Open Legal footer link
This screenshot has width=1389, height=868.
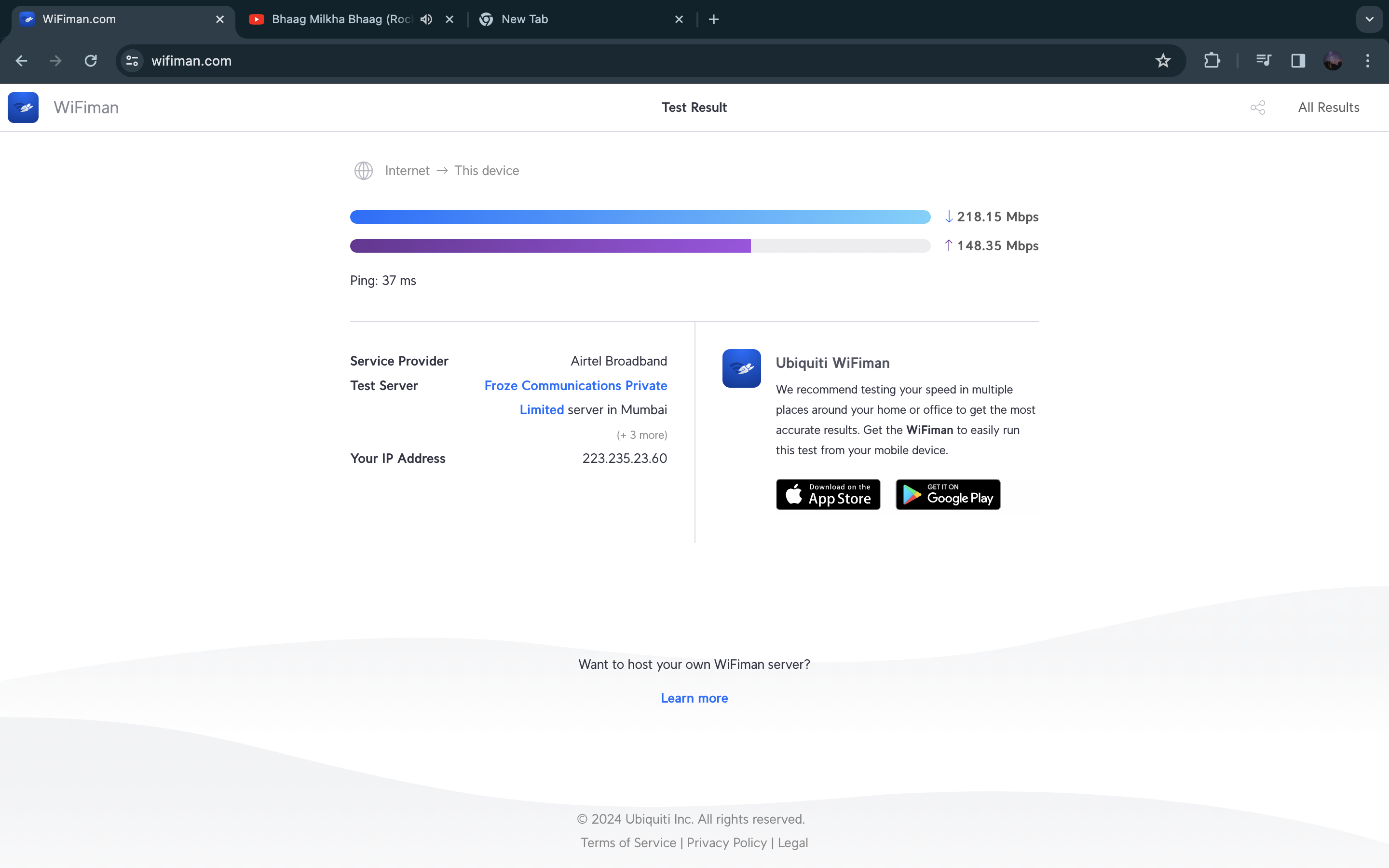(x=793, y=843)
